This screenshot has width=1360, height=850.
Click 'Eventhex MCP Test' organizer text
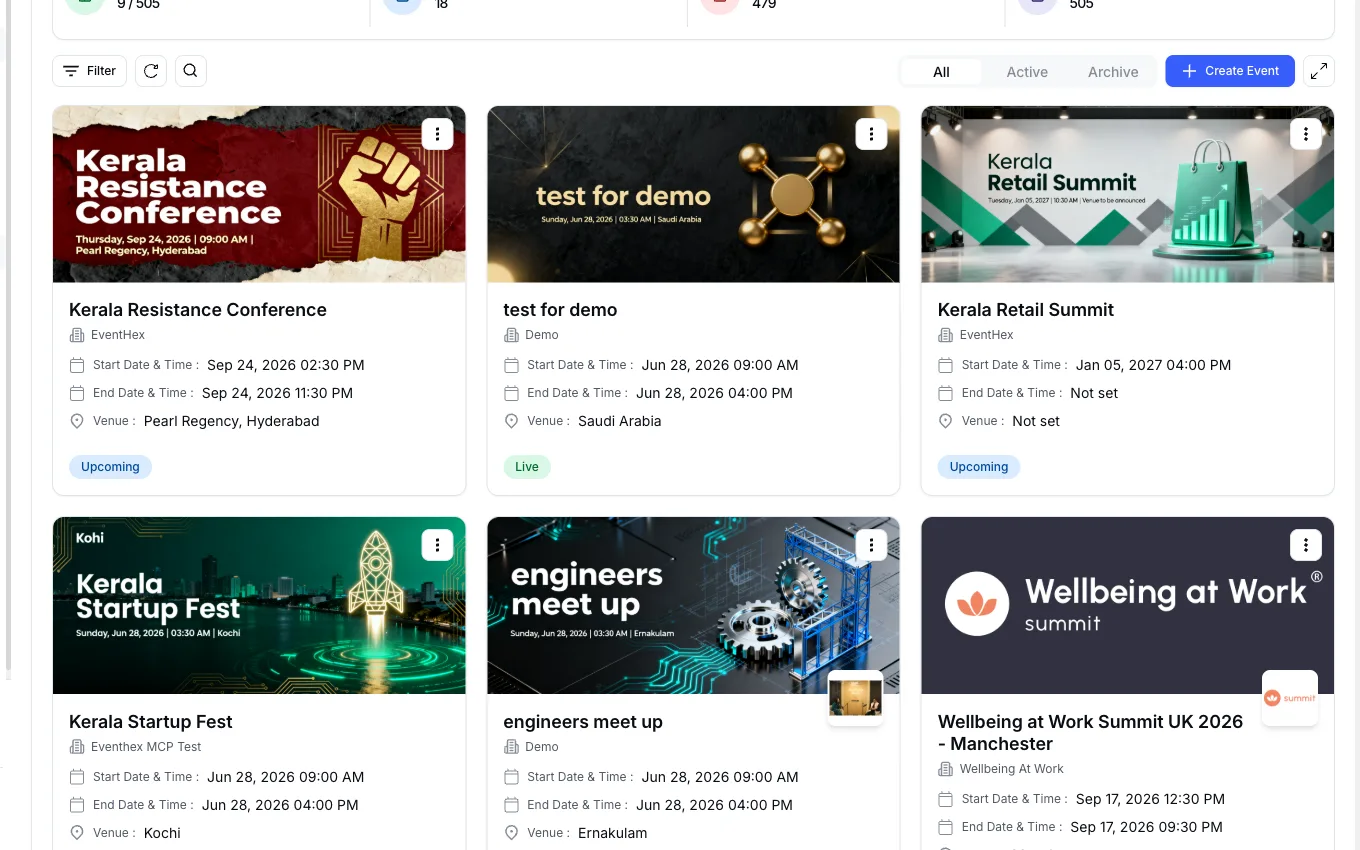coord(146,747)
